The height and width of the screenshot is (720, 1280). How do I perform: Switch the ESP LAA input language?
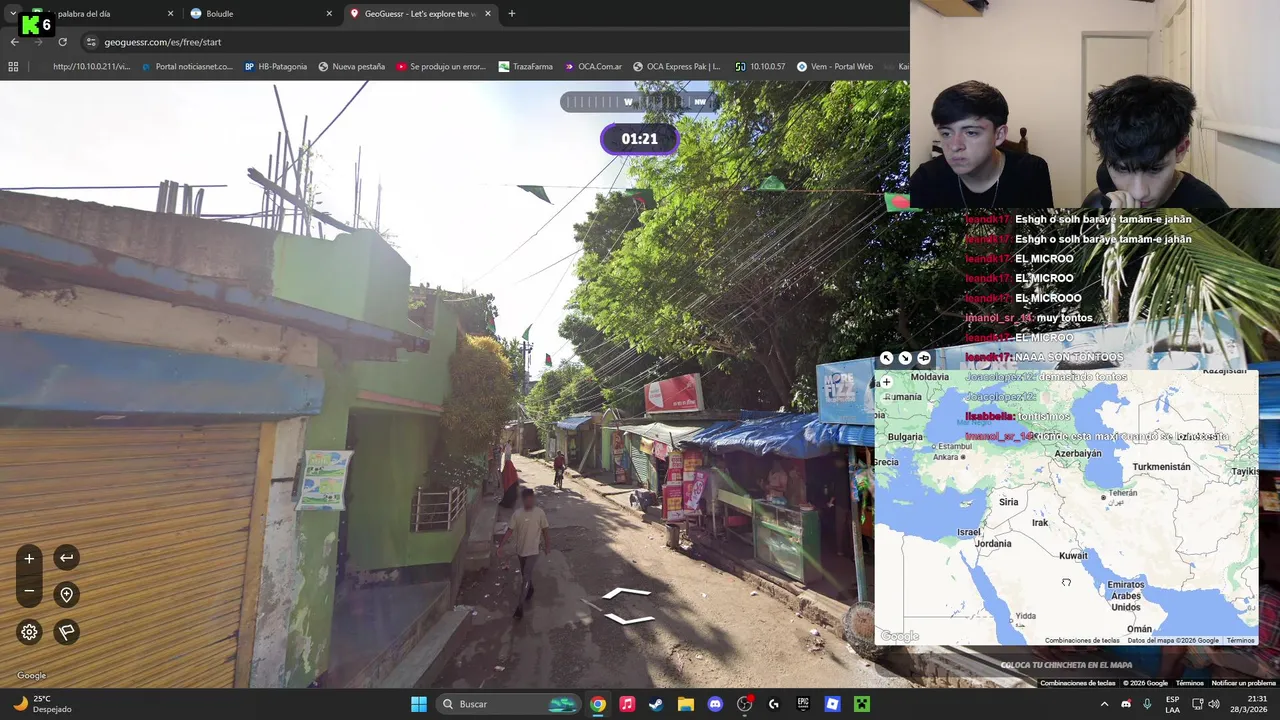pos(1172,704)
